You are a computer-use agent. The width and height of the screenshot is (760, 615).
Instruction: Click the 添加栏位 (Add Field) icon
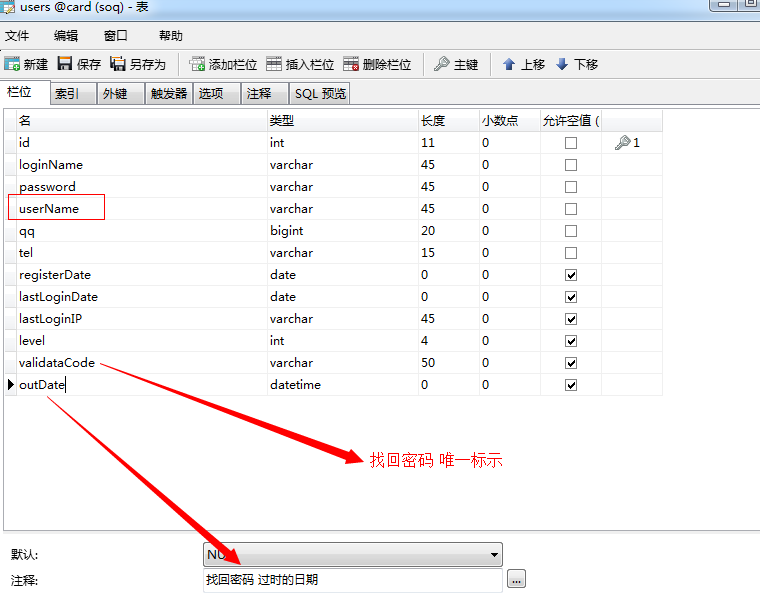pyautogui.click(x=197, y=64)
